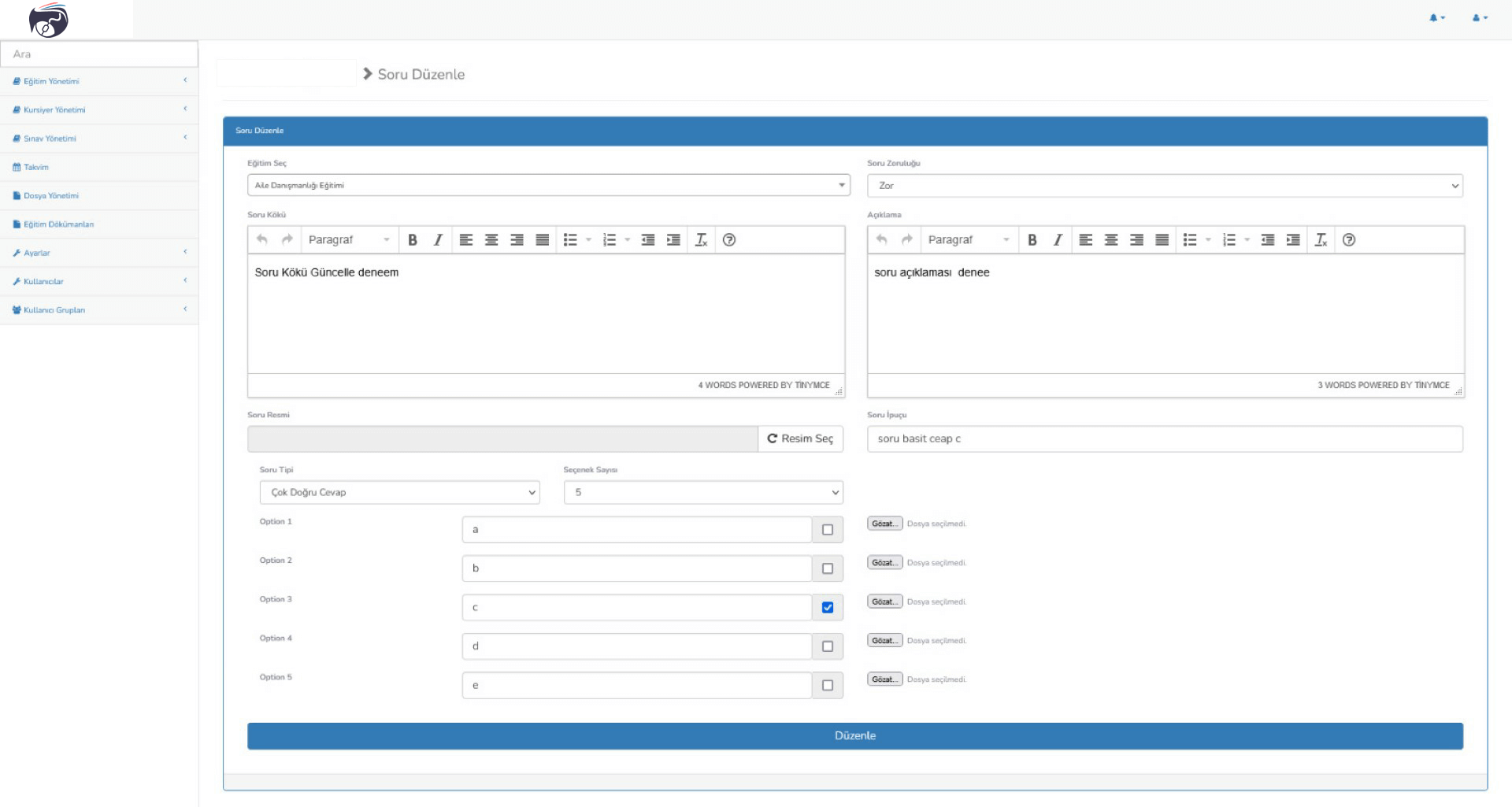Click Italic in the Açıklama editor
Image resolution: width=1512 pixels, height=807 pixels.
(1058, 240)
